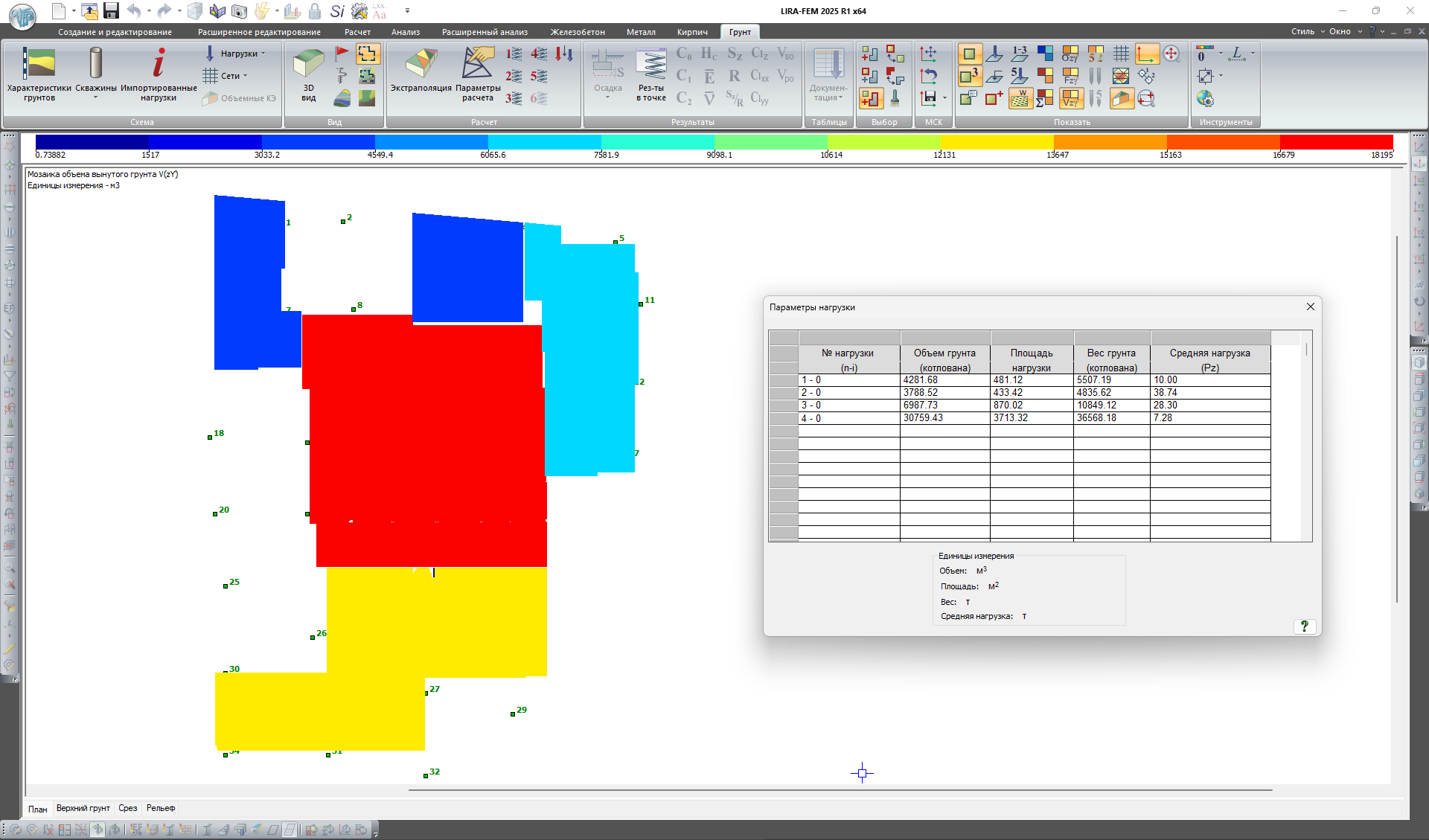Screen dimensions: 1429x840
Task: Close the Параметры нагрузки dialog
Action: [x=1310, y=307]
